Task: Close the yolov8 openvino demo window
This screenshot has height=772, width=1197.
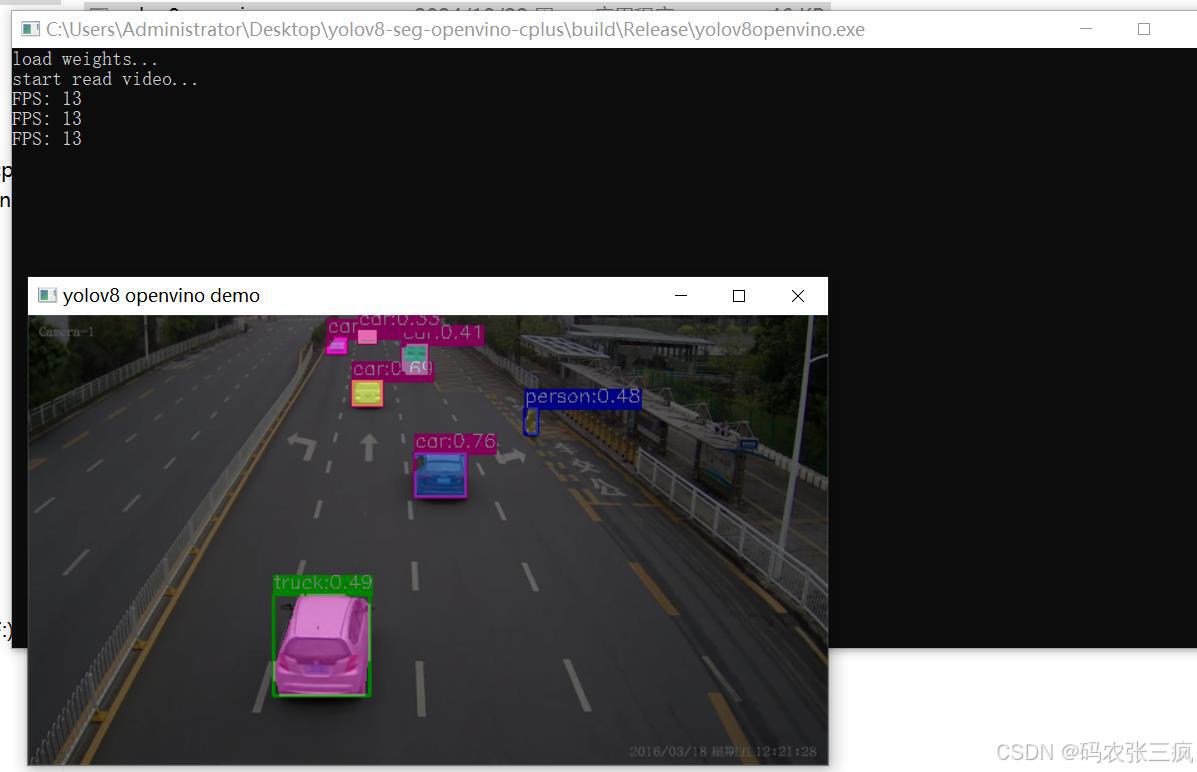Action: pos(797,296)
